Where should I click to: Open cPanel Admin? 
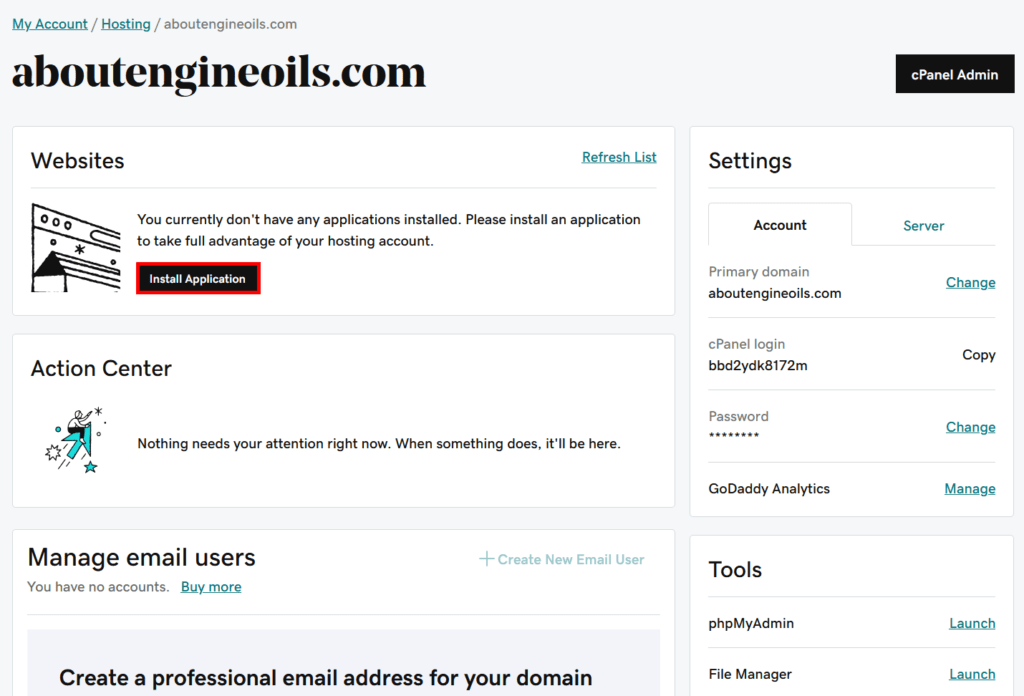pyautogui.click(x=955, y=74)
